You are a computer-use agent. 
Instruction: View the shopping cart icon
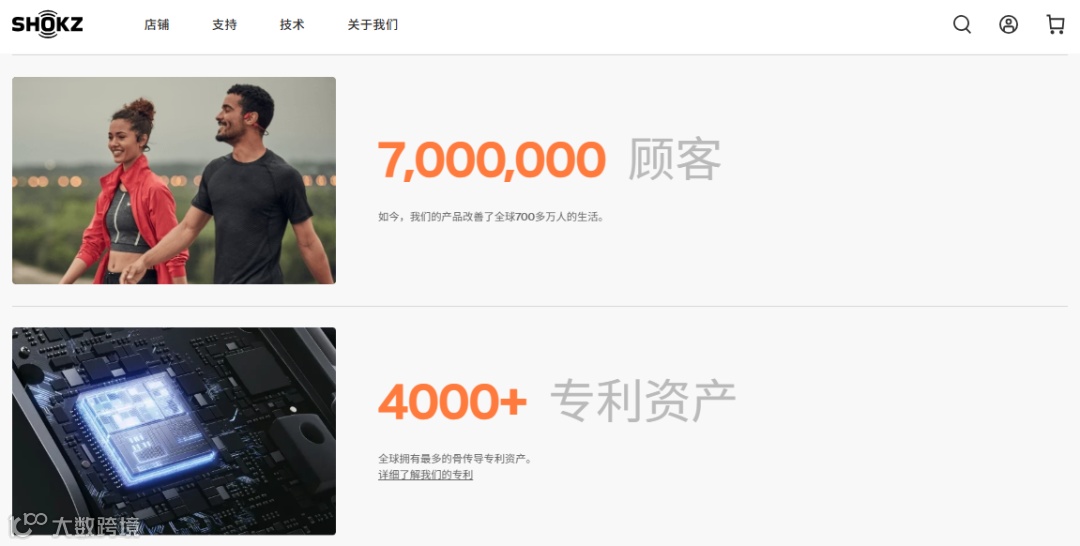tap(1055, 25)
